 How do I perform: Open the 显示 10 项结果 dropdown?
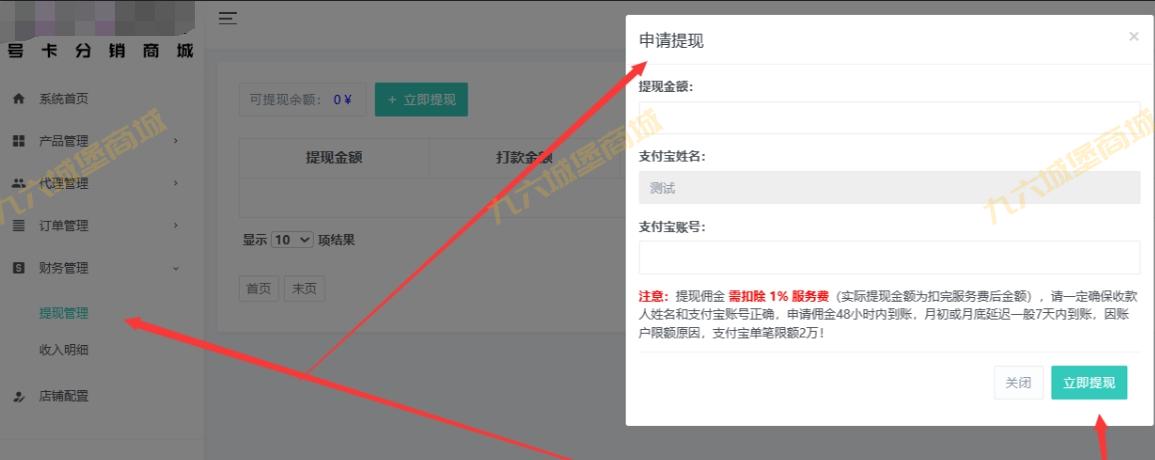click(x=292, y=240)
